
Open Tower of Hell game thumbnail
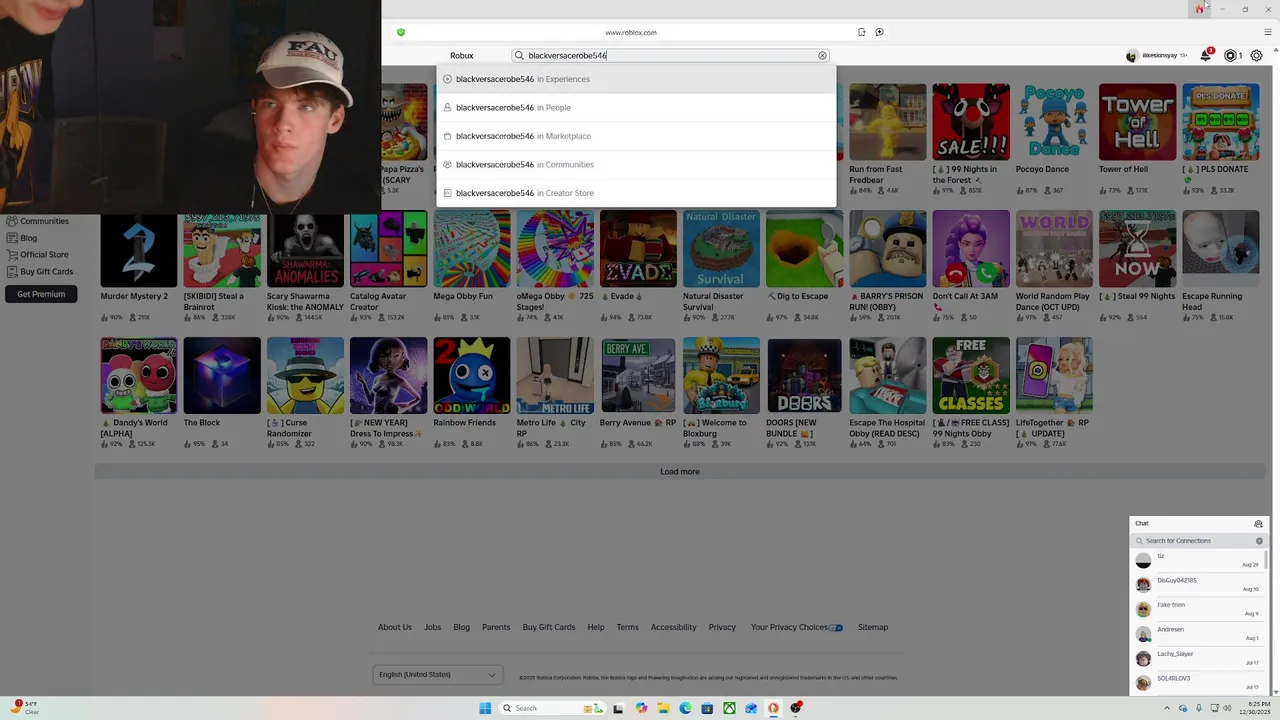[x=1137, y=122]
